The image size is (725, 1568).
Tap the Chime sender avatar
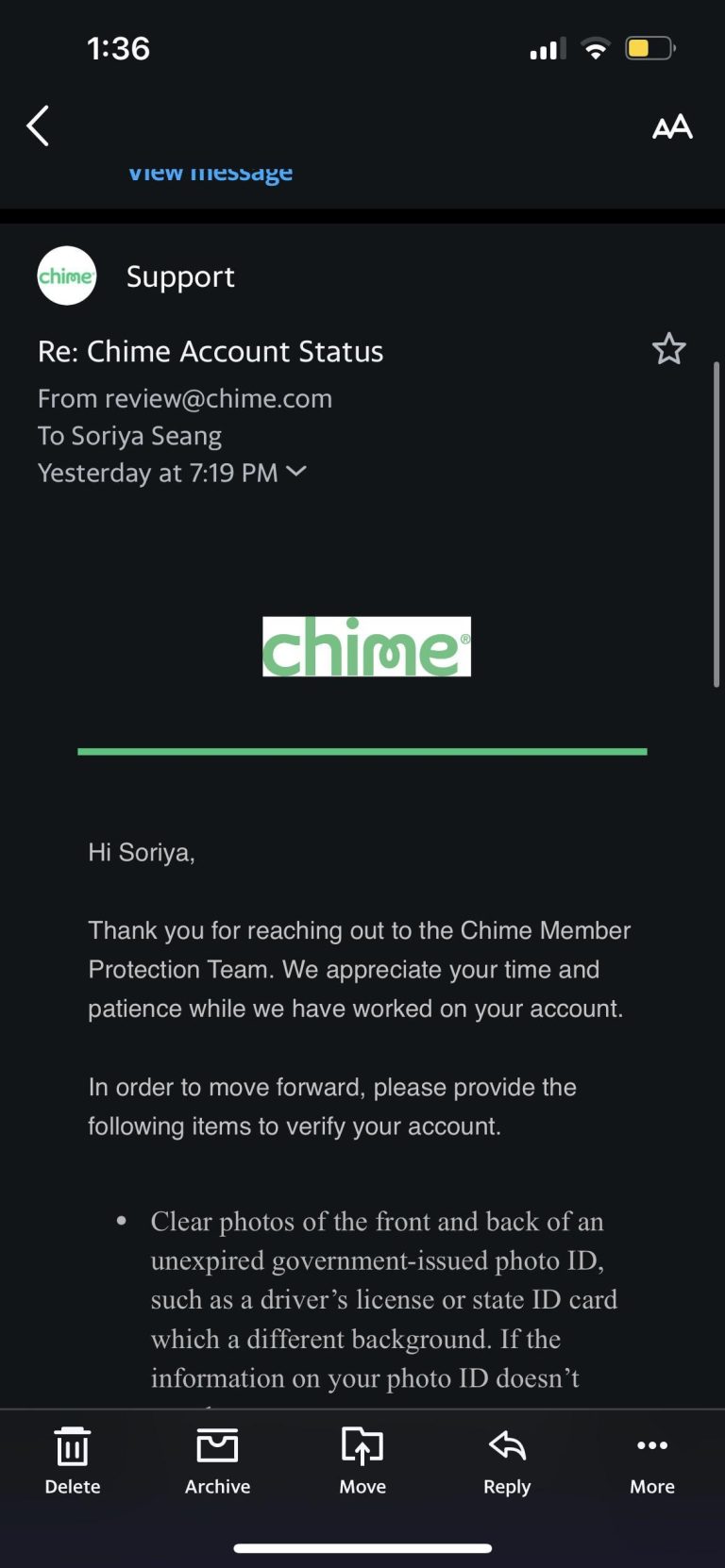(x=66, y=275)
